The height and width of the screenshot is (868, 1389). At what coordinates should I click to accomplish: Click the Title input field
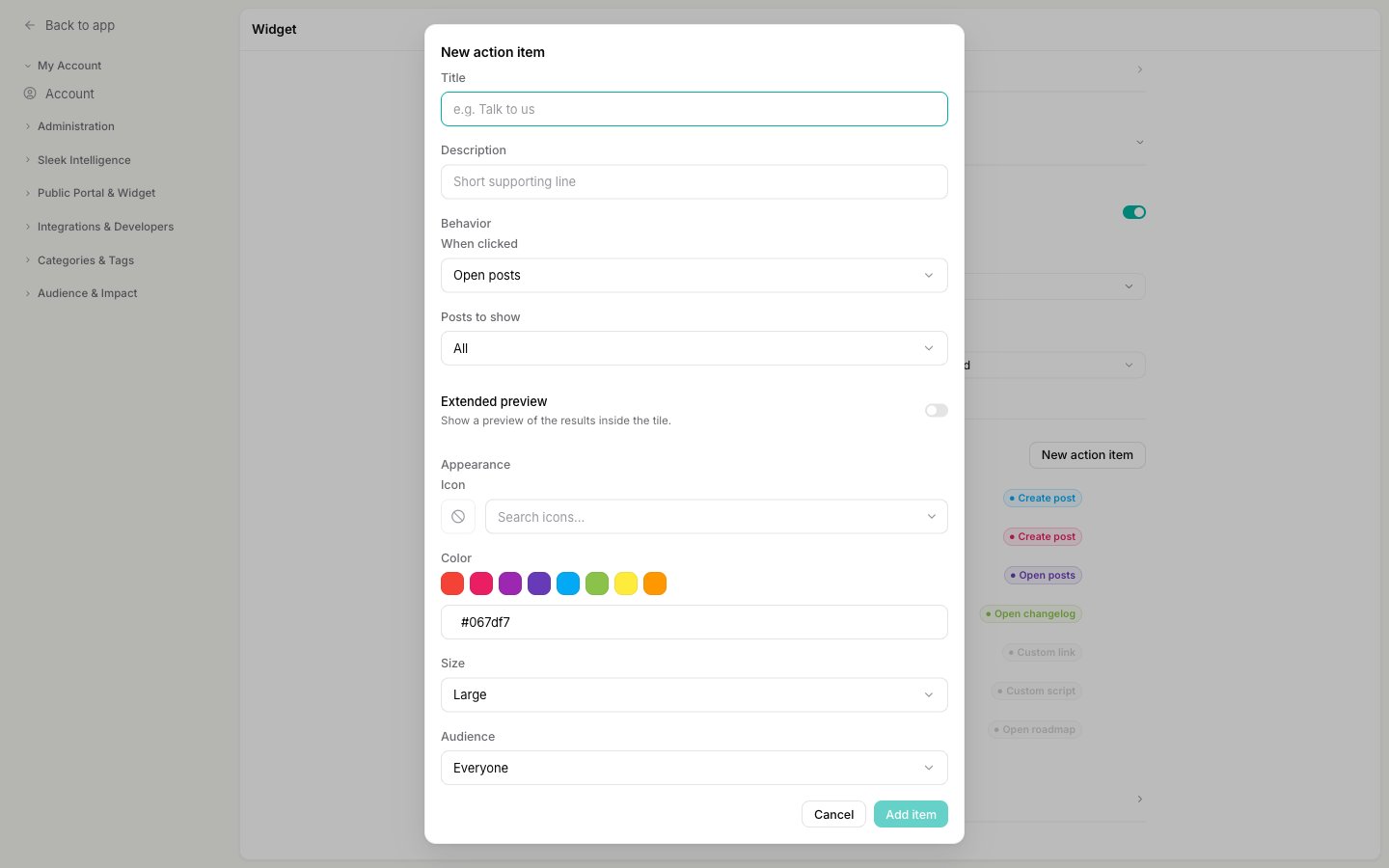click(x=694, y=109)
